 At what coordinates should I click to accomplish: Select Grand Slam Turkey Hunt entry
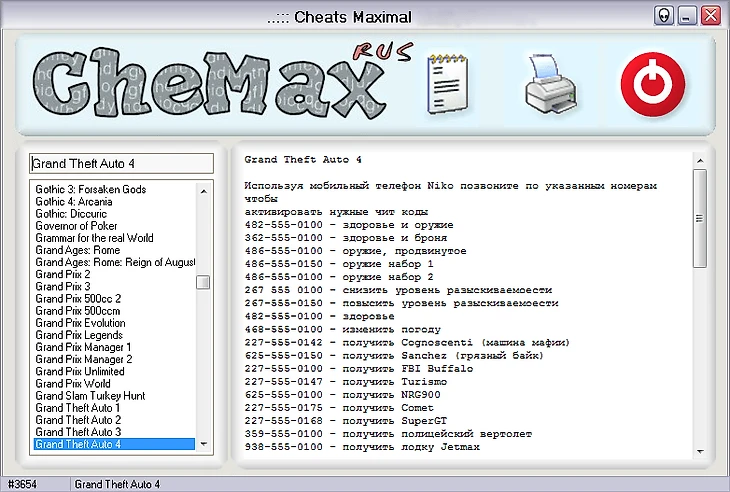point(90,396)
